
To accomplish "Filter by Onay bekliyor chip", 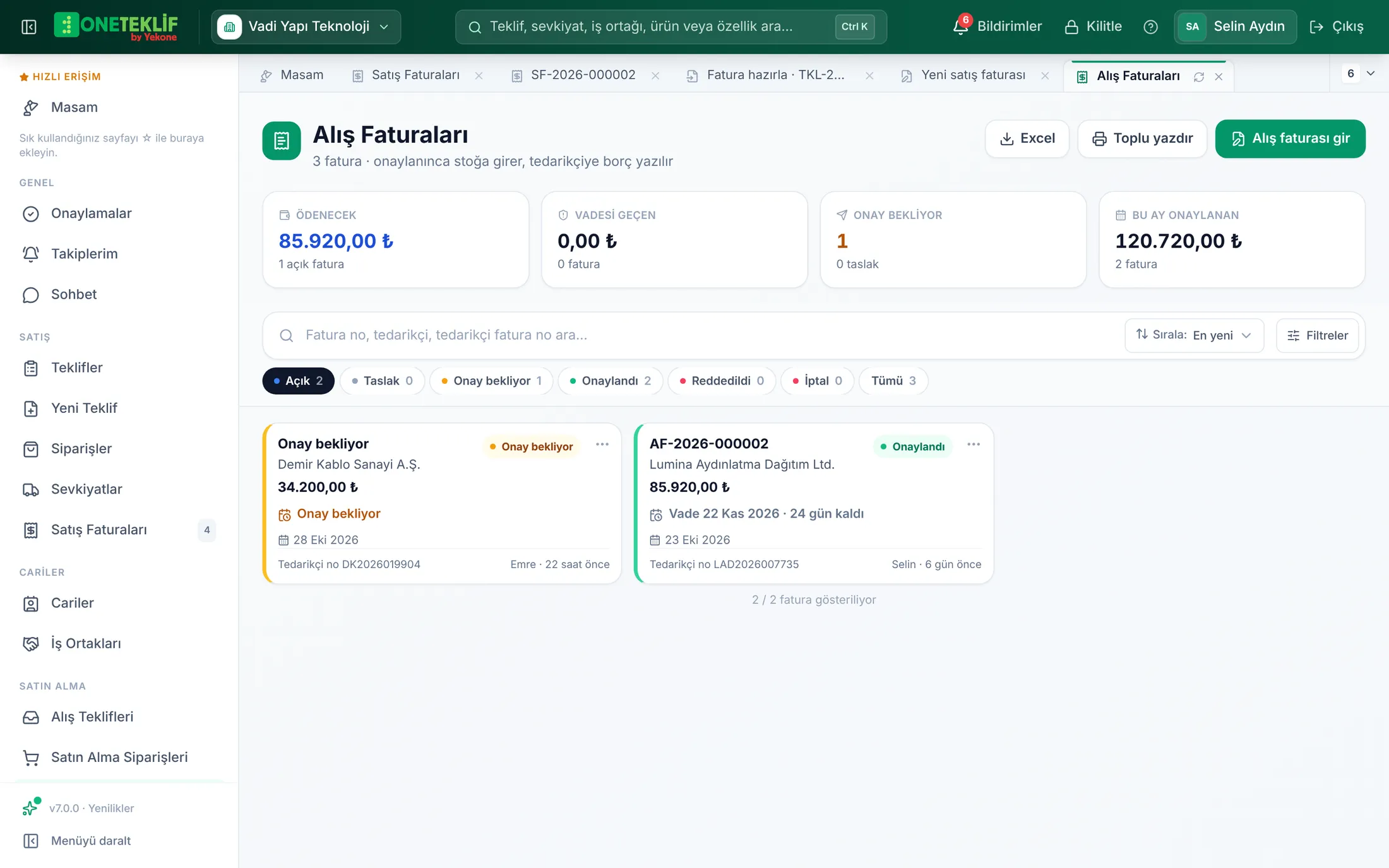I will [491, 381].
